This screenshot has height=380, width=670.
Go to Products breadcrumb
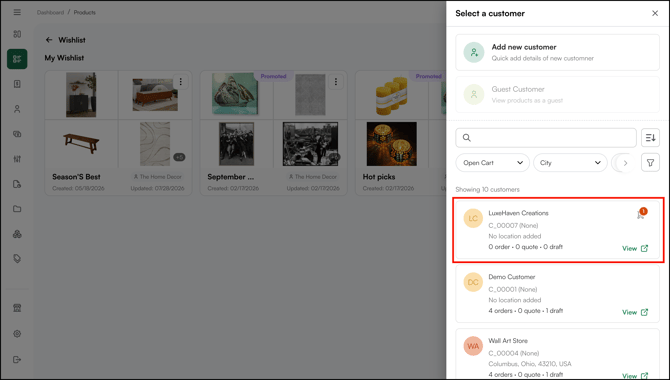point(85,12)
